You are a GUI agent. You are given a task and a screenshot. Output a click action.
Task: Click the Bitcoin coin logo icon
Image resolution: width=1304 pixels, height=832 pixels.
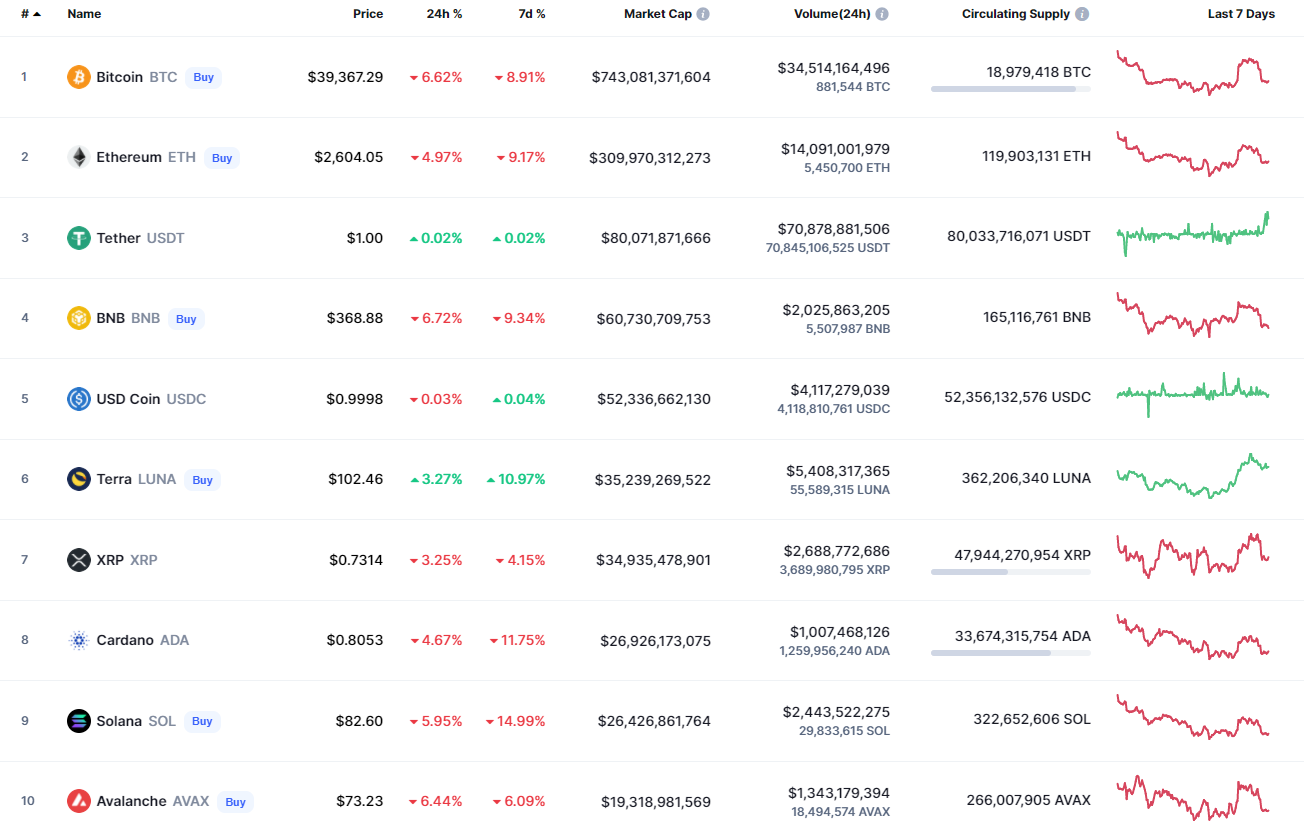coord(79,77)
